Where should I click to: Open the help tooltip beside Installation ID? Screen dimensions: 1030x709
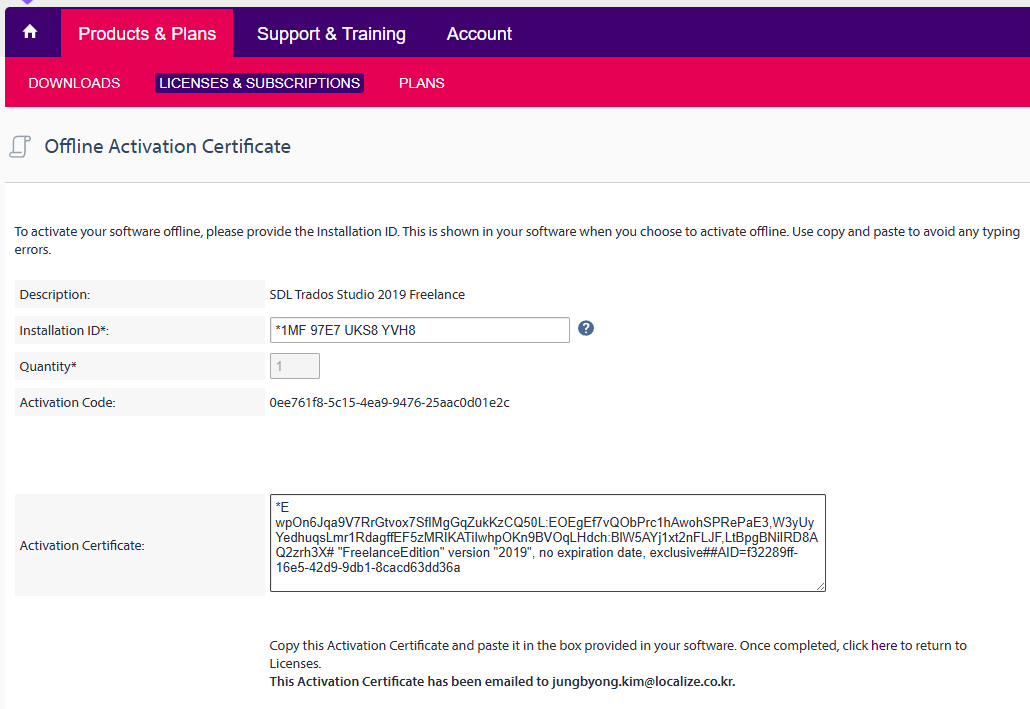coord(585,327)
